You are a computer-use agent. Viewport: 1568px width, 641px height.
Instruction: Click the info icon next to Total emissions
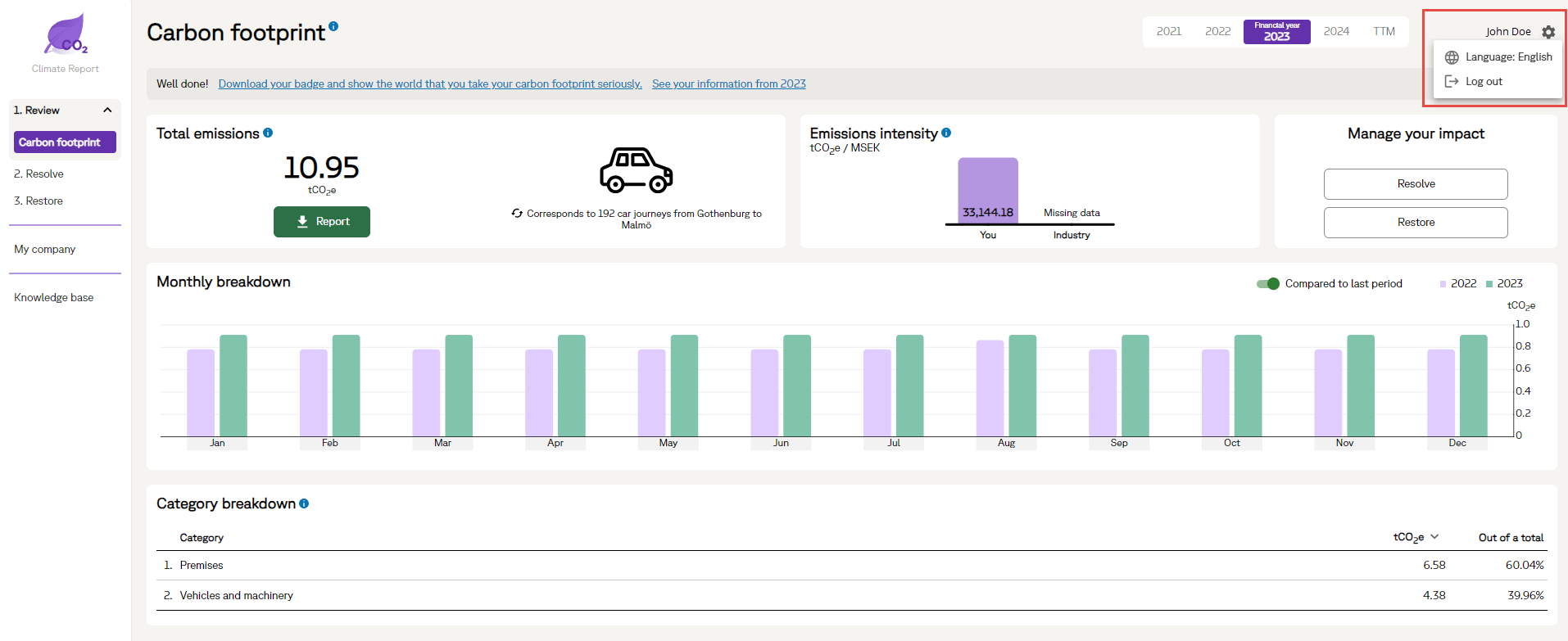268,133
